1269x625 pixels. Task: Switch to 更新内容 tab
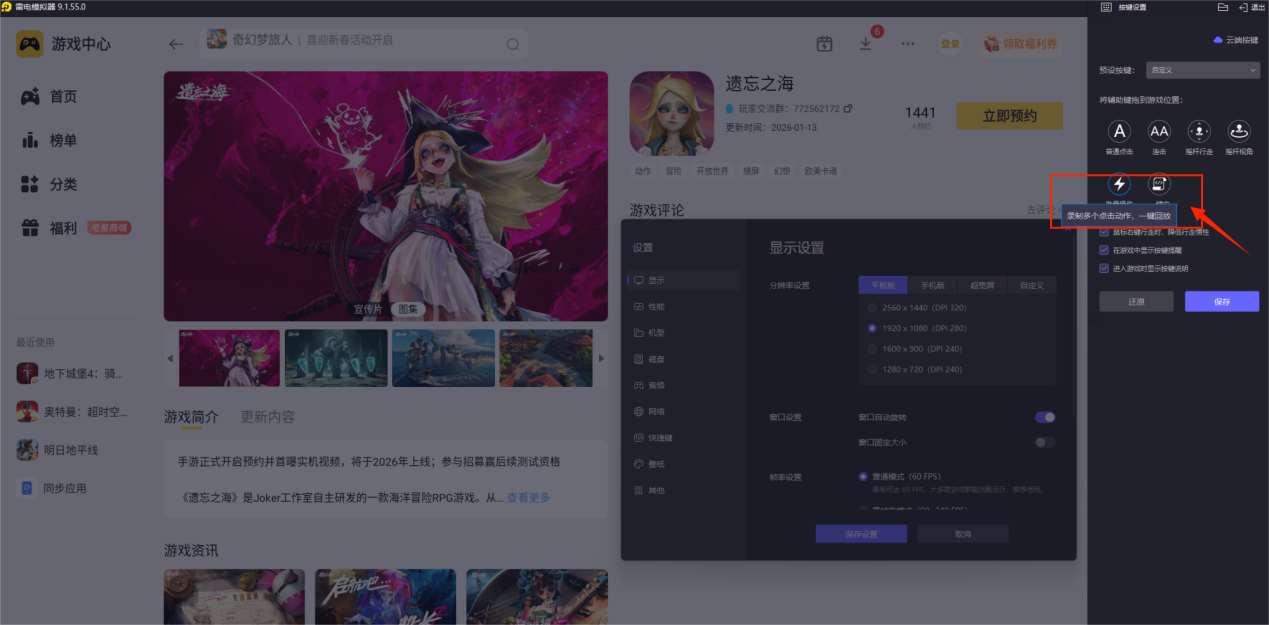[267, 417]
